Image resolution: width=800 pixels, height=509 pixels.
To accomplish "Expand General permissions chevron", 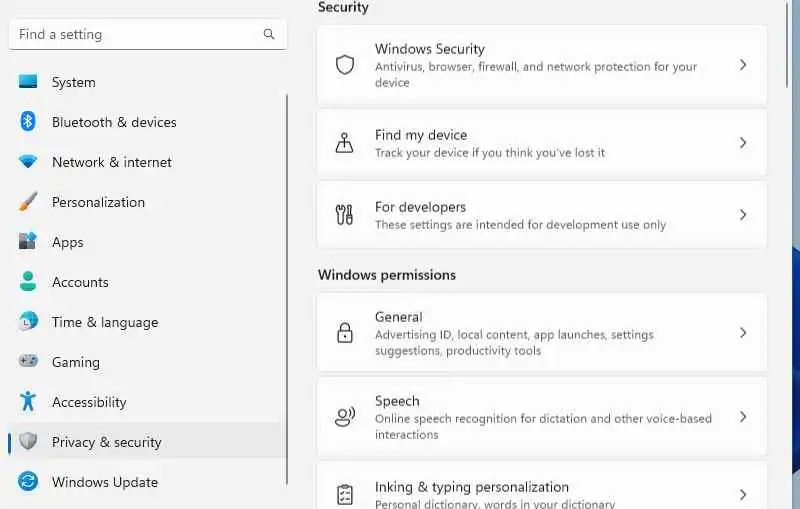I will point(743,333).
